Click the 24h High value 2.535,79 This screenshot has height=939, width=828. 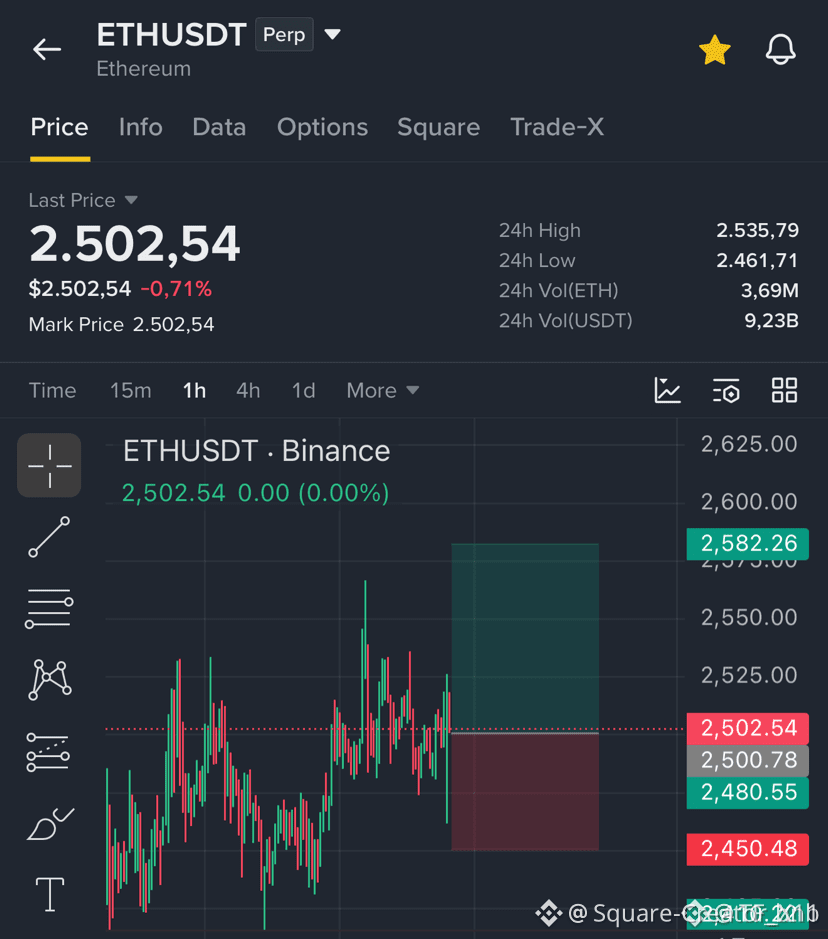tap(757, 231)
